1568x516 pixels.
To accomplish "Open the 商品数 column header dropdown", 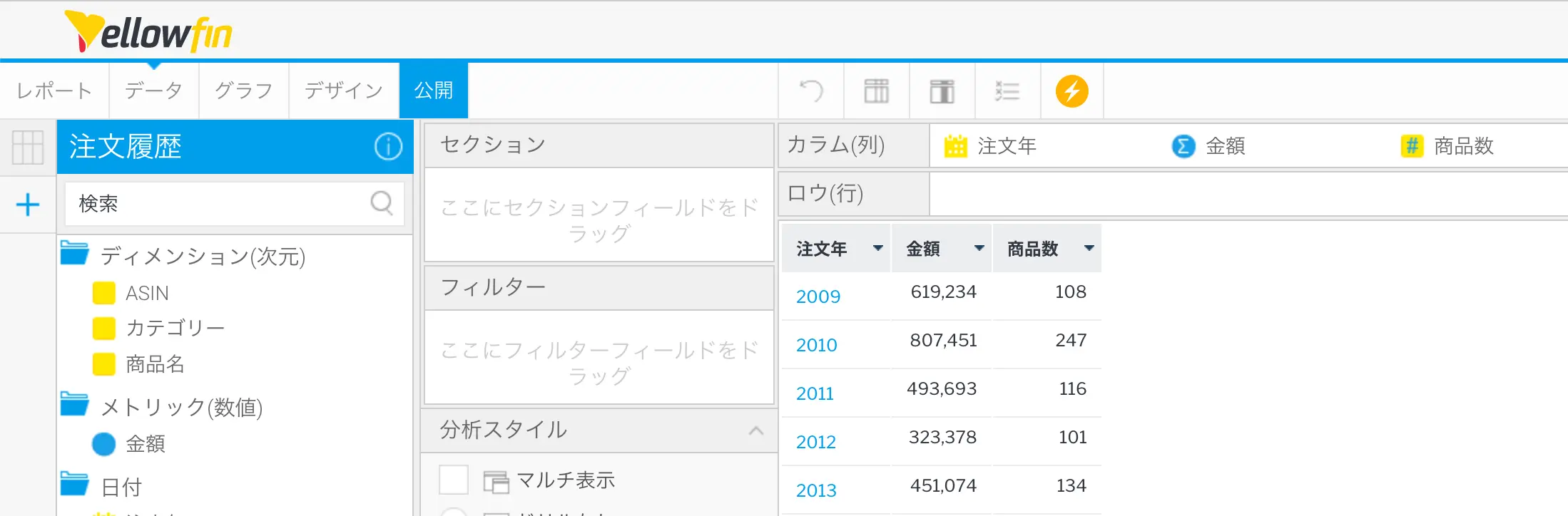I will click(1089, 249).
